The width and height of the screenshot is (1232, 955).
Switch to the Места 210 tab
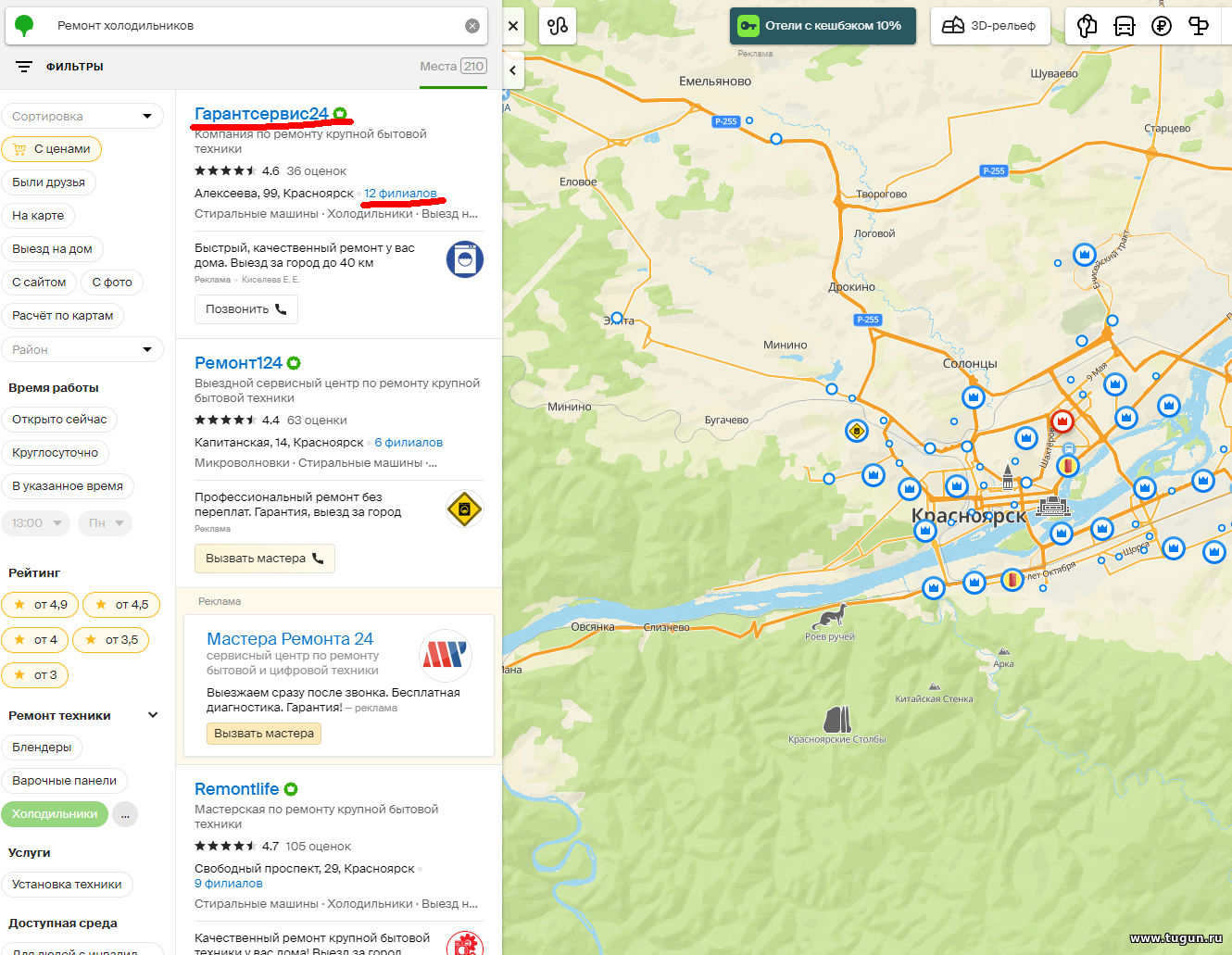pyautogui.click(x=453, y=67)
